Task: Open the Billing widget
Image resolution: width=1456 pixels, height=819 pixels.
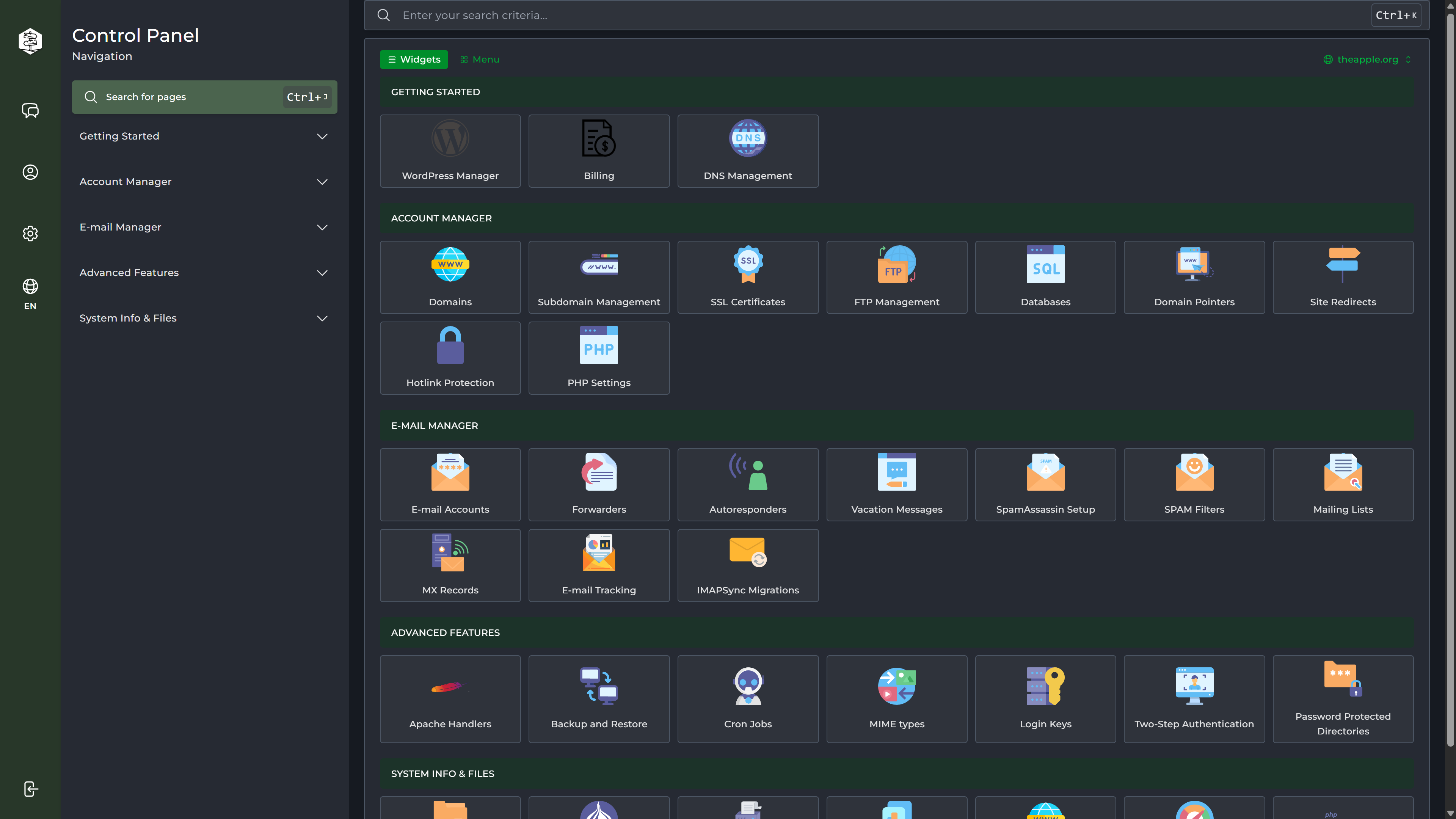Action: click(x=599, y=151)
